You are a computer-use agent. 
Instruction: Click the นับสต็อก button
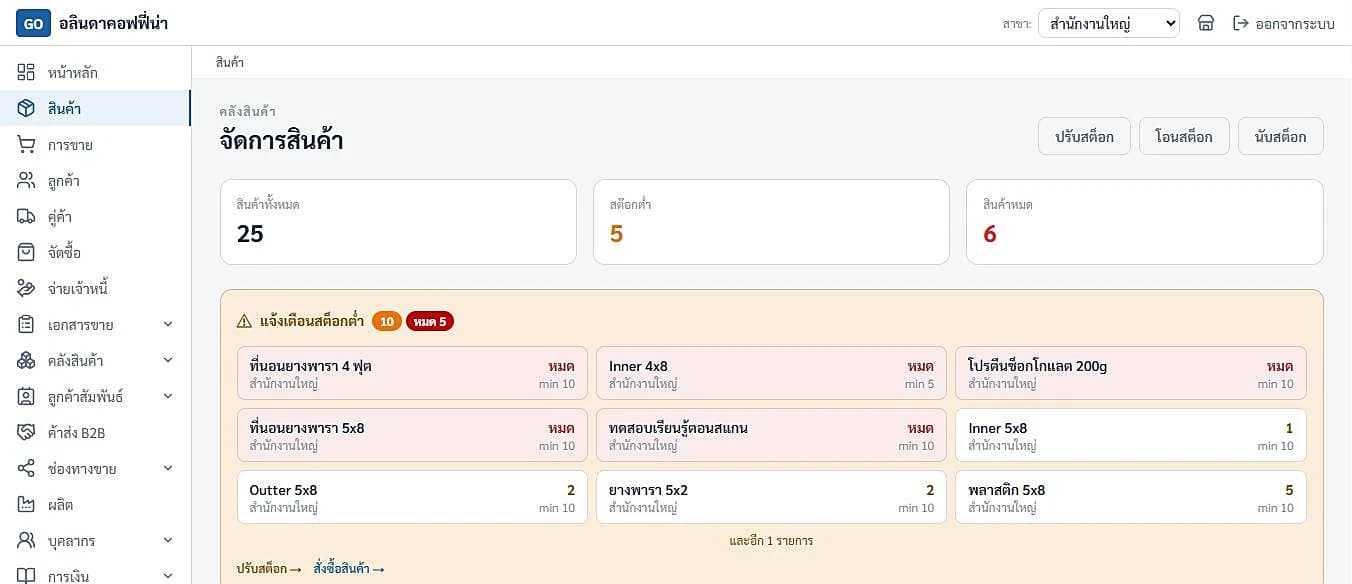coord(1281,137)
